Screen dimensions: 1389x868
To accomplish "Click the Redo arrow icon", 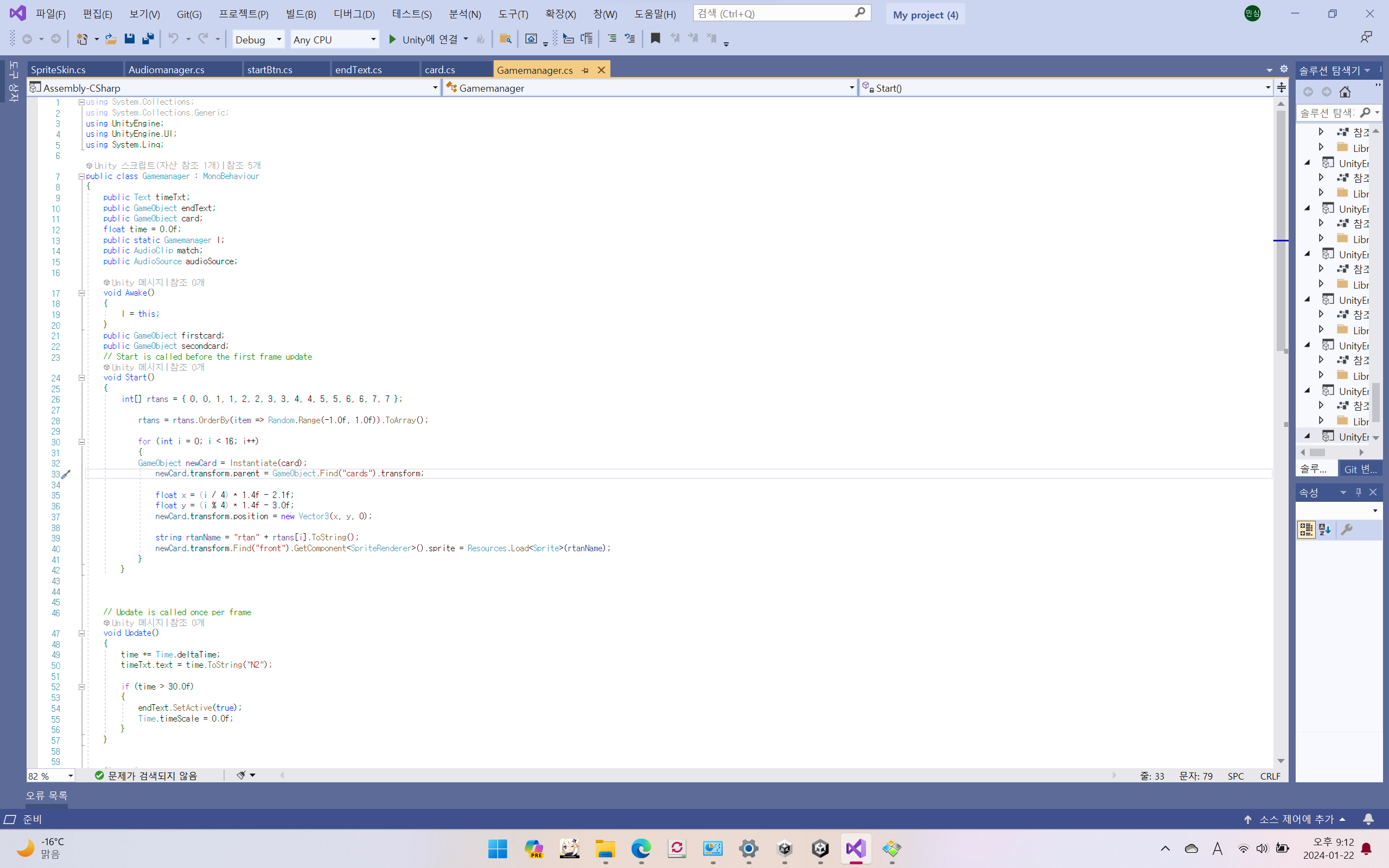I will click(x=202, y=39).
